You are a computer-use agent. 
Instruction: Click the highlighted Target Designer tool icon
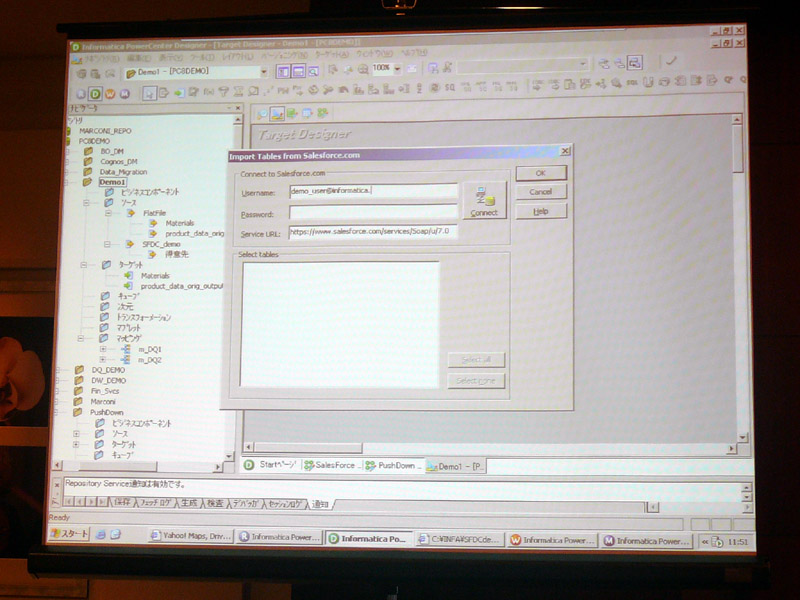pos(277,114)
